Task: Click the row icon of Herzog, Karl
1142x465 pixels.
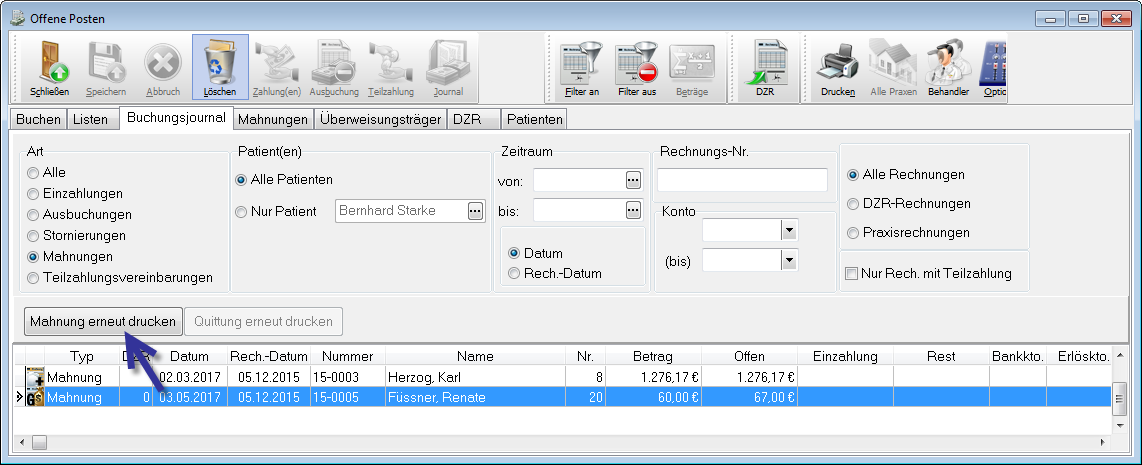Action: [x=35, y=377]
